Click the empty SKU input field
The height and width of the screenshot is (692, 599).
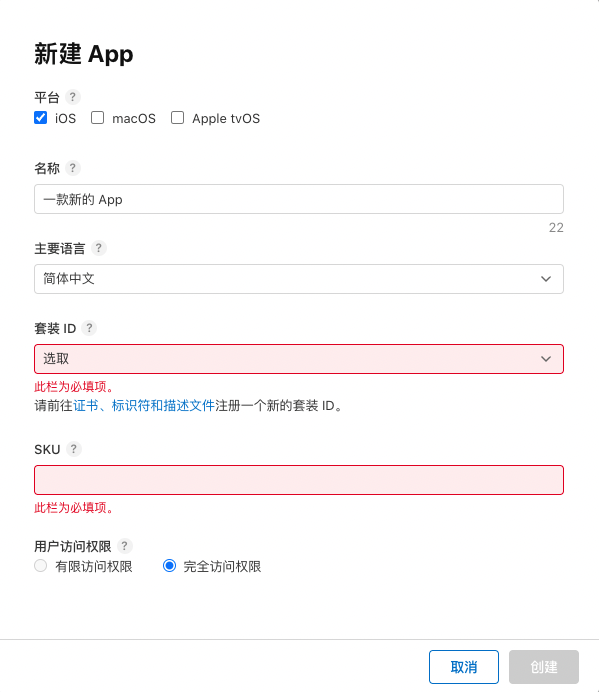pos(299,480)
